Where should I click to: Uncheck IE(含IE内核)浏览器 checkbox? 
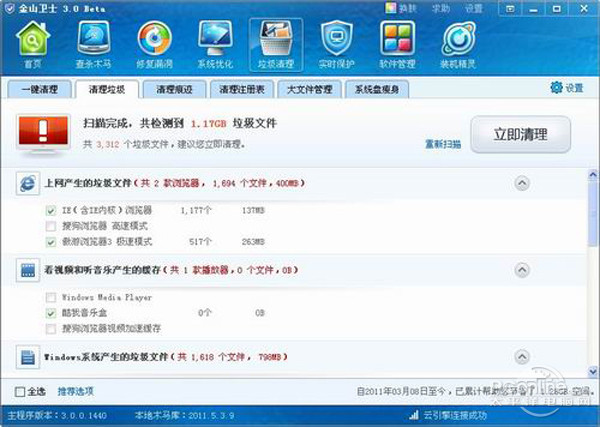coord(51,210)
